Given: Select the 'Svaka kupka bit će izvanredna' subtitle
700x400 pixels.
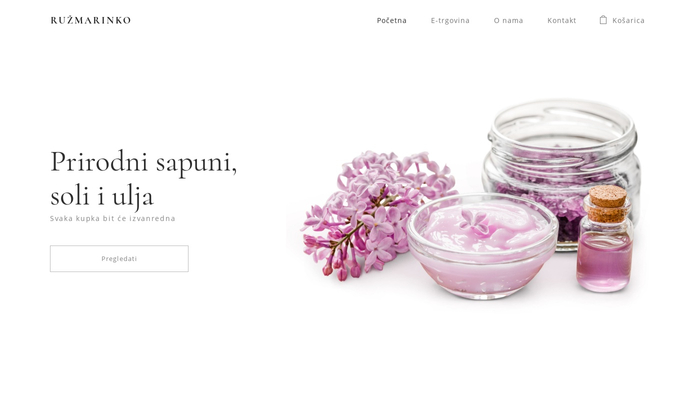Looking at the screenshot, I should [112, 218].
